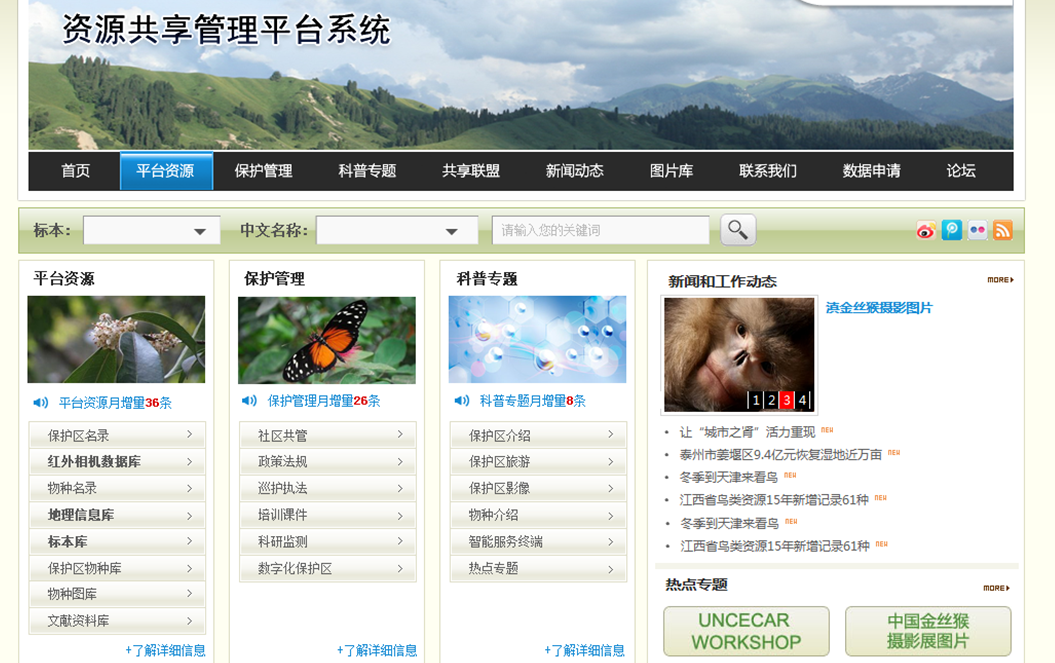
Task: Click the blue P social icon
Action: pos(952,230)
